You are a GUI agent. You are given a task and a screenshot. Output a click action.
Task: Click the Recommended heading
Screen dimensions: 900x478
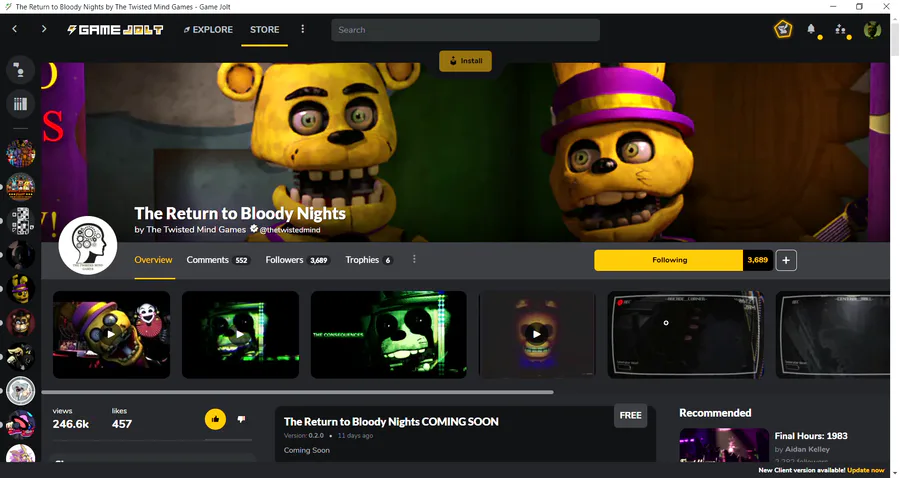pos(715,413)
